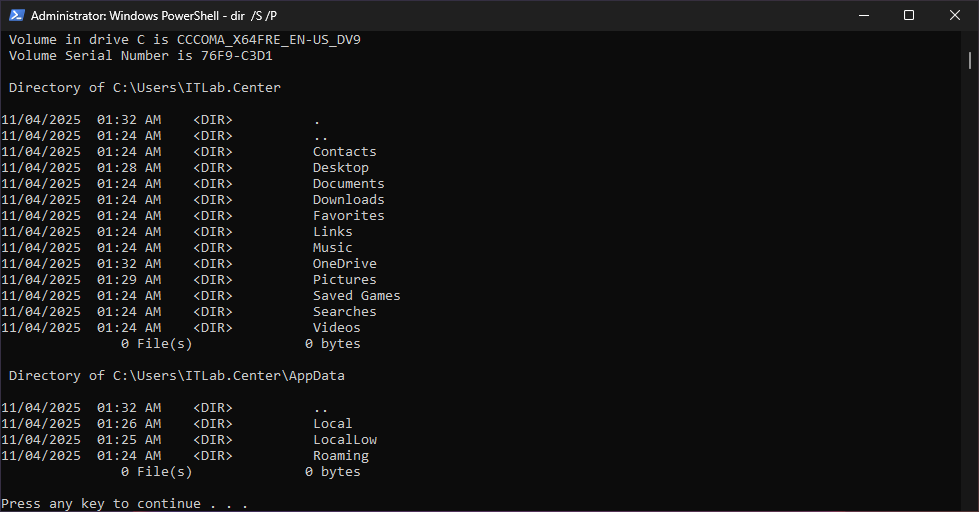Click the 'Press any key to continue' prompt

(x=124, y=503)
